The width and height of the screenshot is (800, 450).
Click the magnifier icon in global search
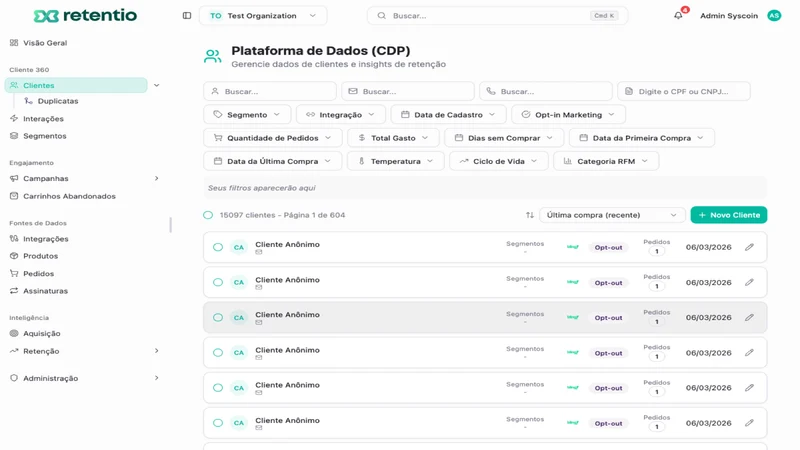(x=382, y=16)
